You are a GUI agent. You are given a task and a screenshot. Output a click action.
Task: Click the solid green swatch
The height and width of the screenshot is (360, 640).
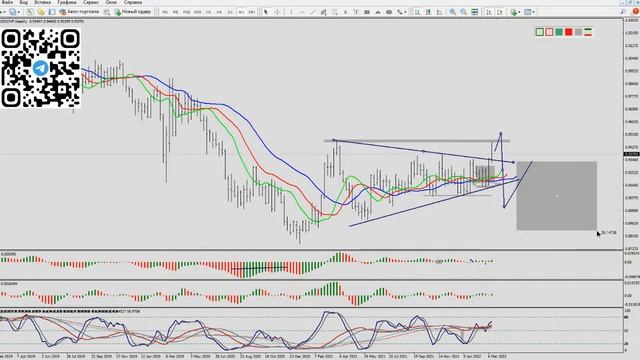559,32
